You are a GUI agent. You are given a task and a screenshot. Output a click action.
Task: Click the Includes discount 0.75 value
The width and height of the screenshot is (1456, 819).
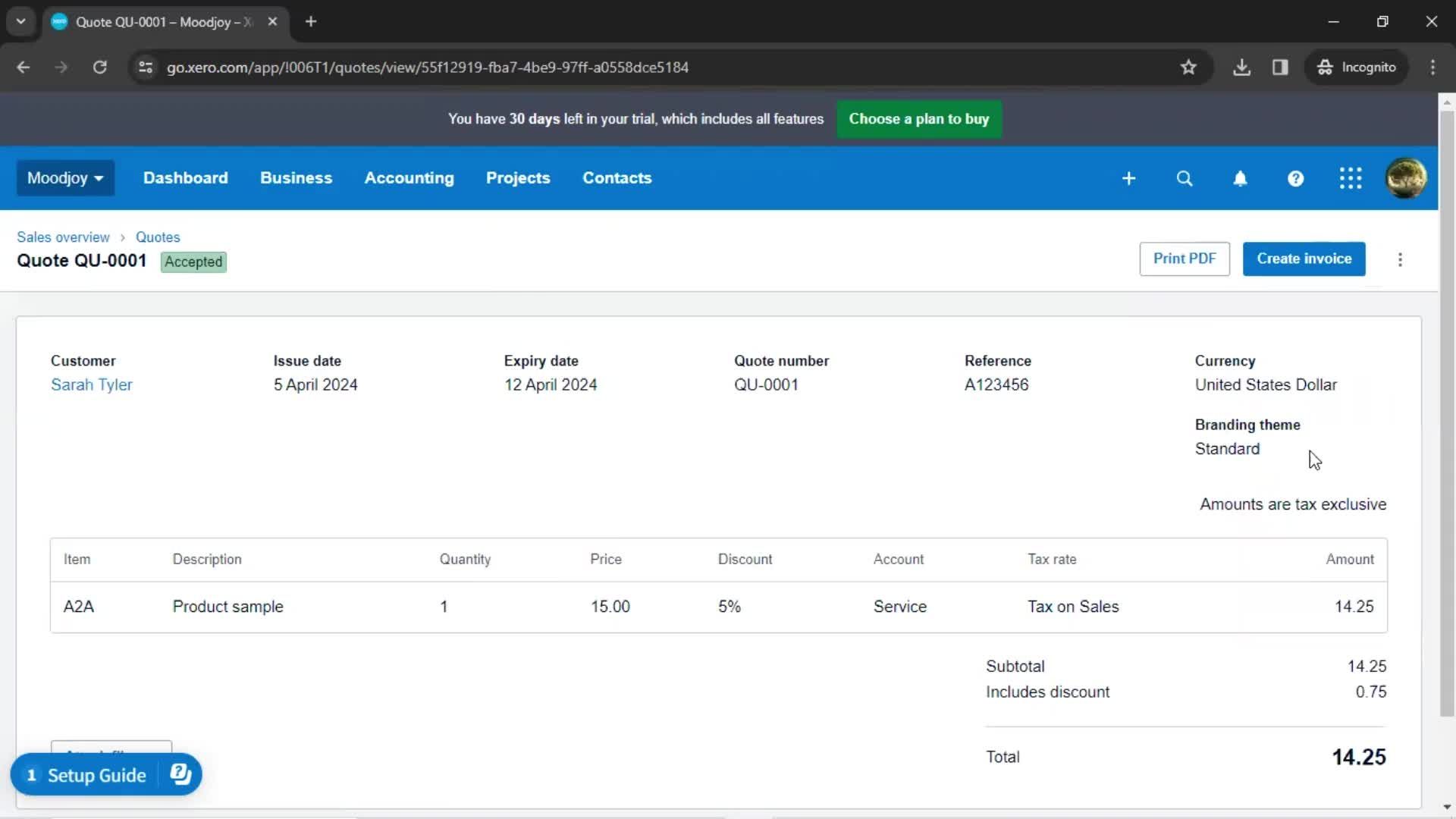pos(1370,692)
